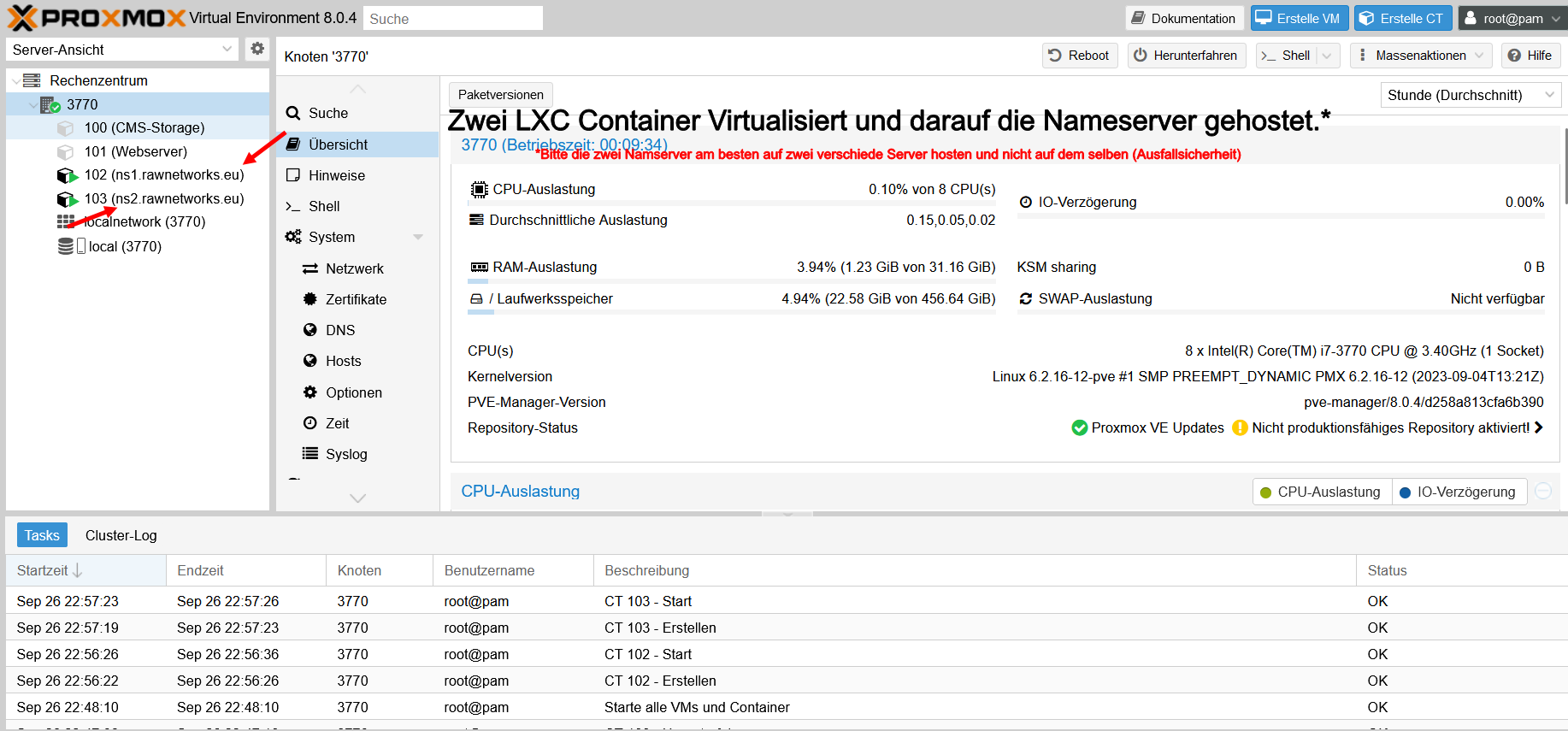Open the Syslog menu entry
This screenshot has width=1568, height=731.
[x=357, y=454]
